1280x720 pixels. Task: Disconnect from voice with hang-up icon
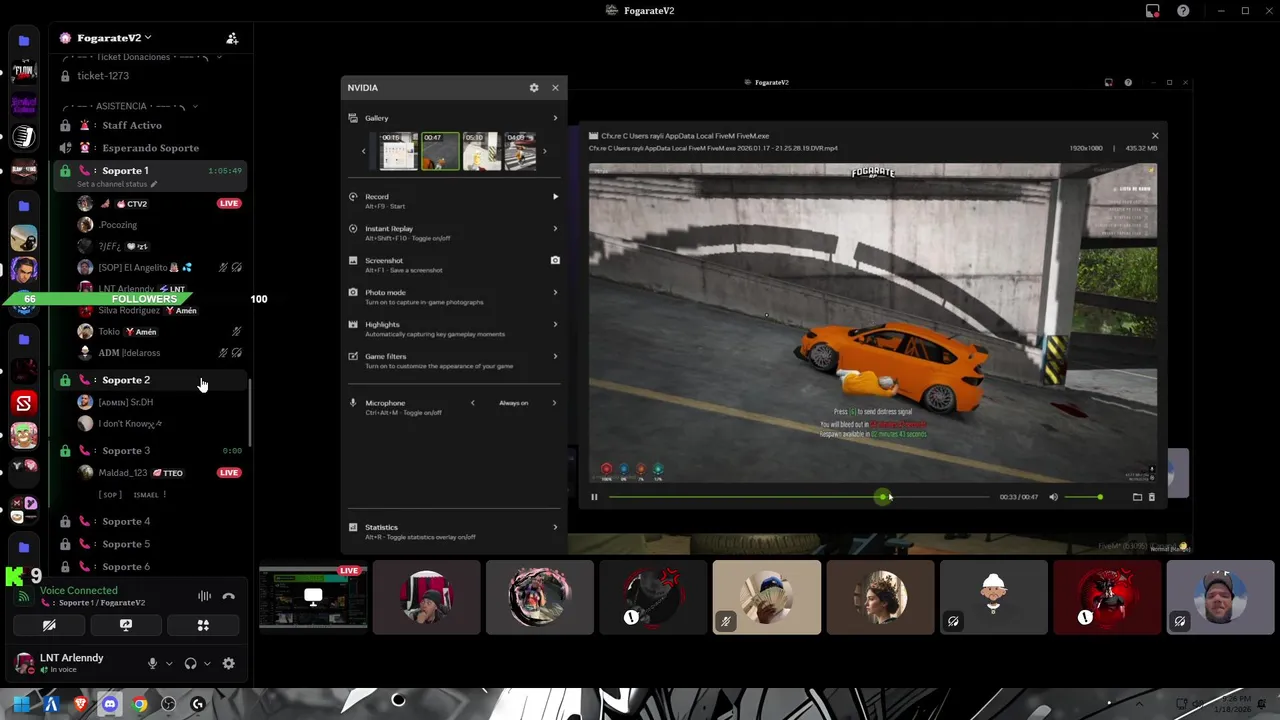(229, 596)
